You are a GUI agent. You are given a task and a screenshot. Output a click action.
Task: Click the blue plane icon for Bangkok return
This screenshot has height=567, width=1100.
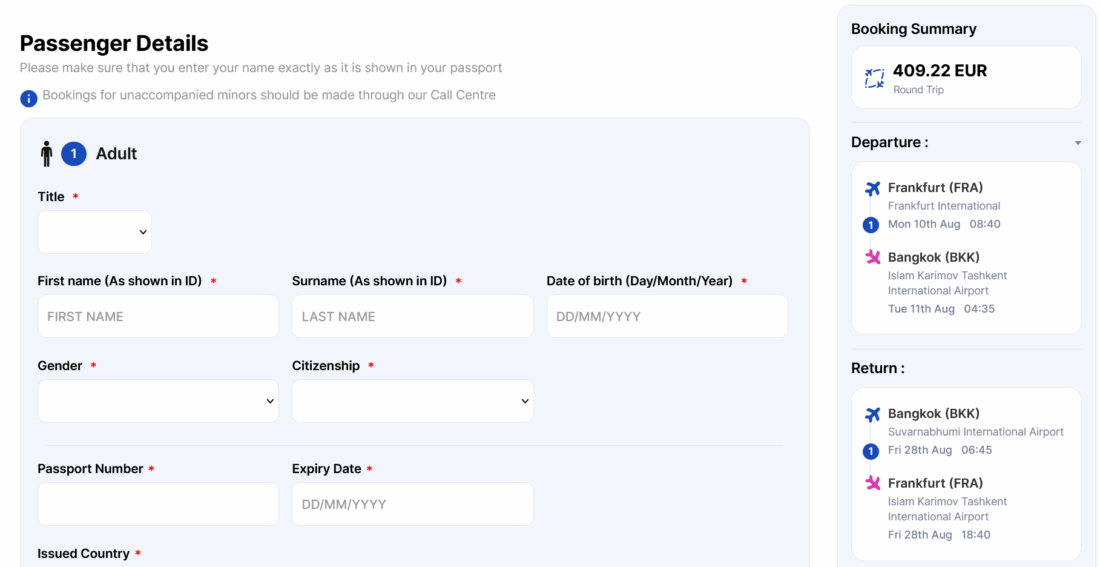click(872, 414)
